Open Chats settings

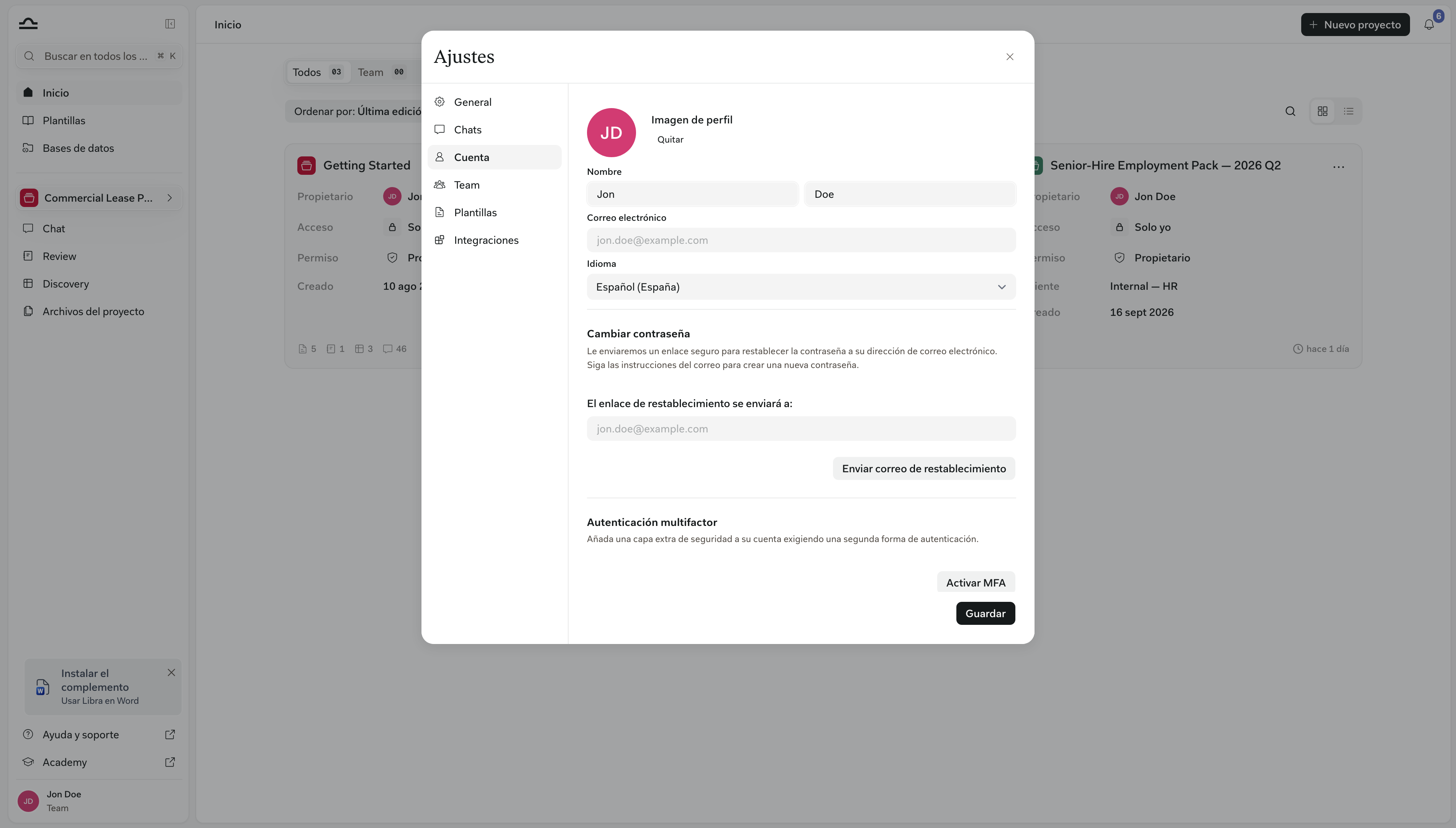494,130
